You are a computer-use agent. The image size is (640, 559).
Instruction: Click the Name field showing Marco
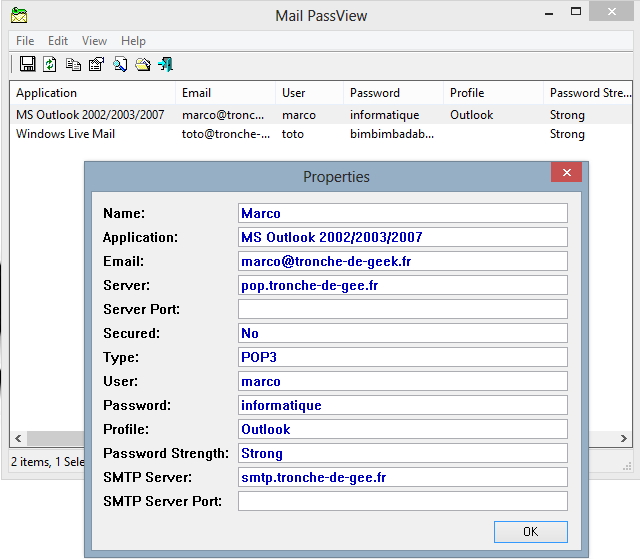[403, 213]
